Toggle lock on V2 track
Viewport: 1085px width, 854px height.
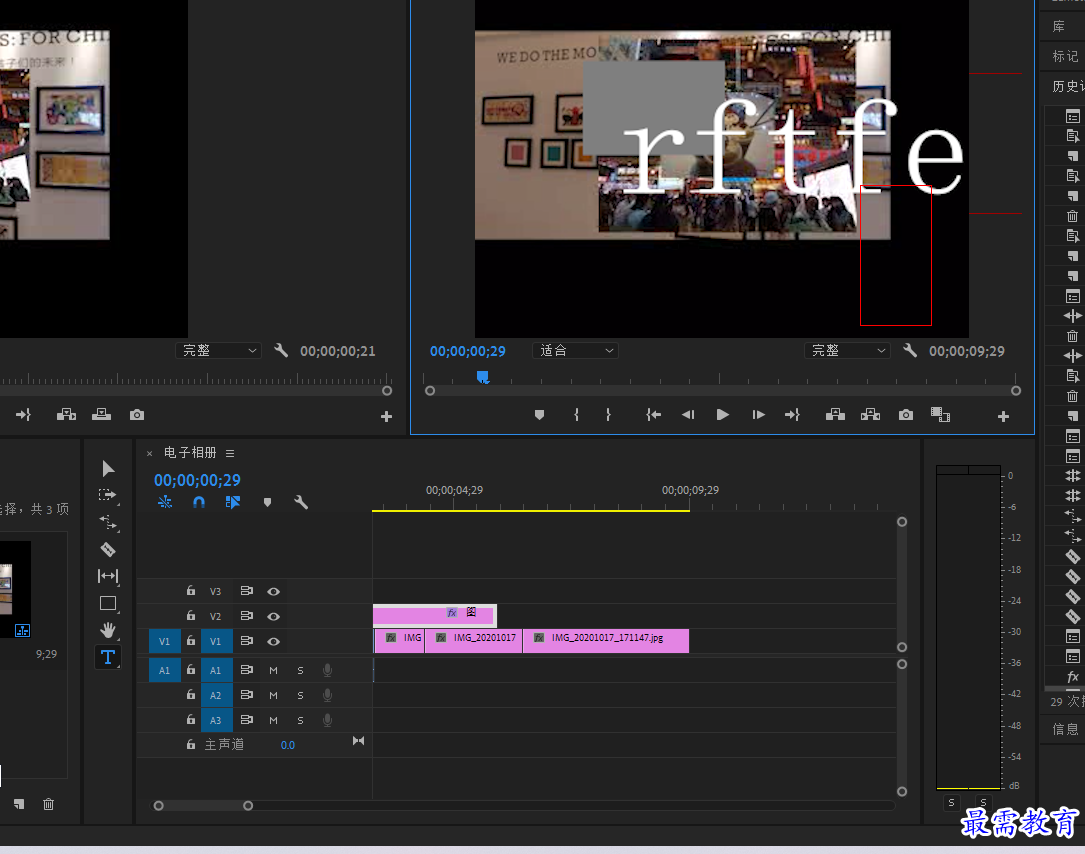pyautogui.click(x=190, y=615)
